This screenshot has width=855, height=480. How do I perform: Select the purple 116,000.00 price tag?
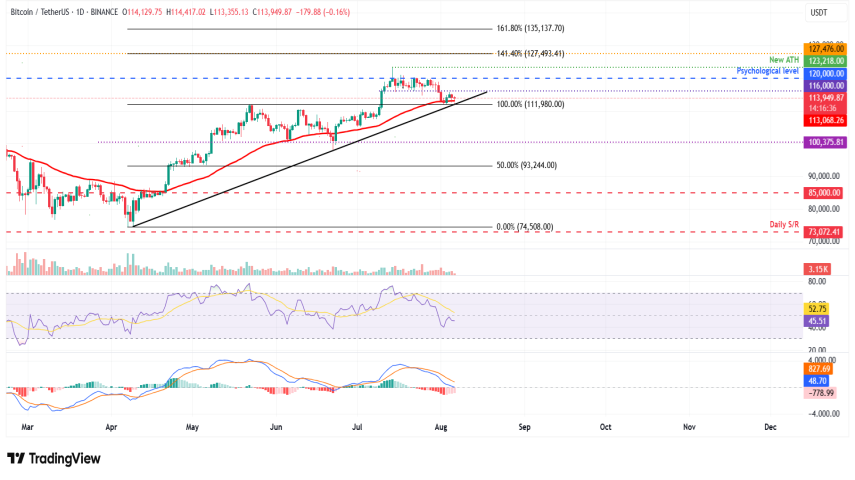click(x=824, y=87)
